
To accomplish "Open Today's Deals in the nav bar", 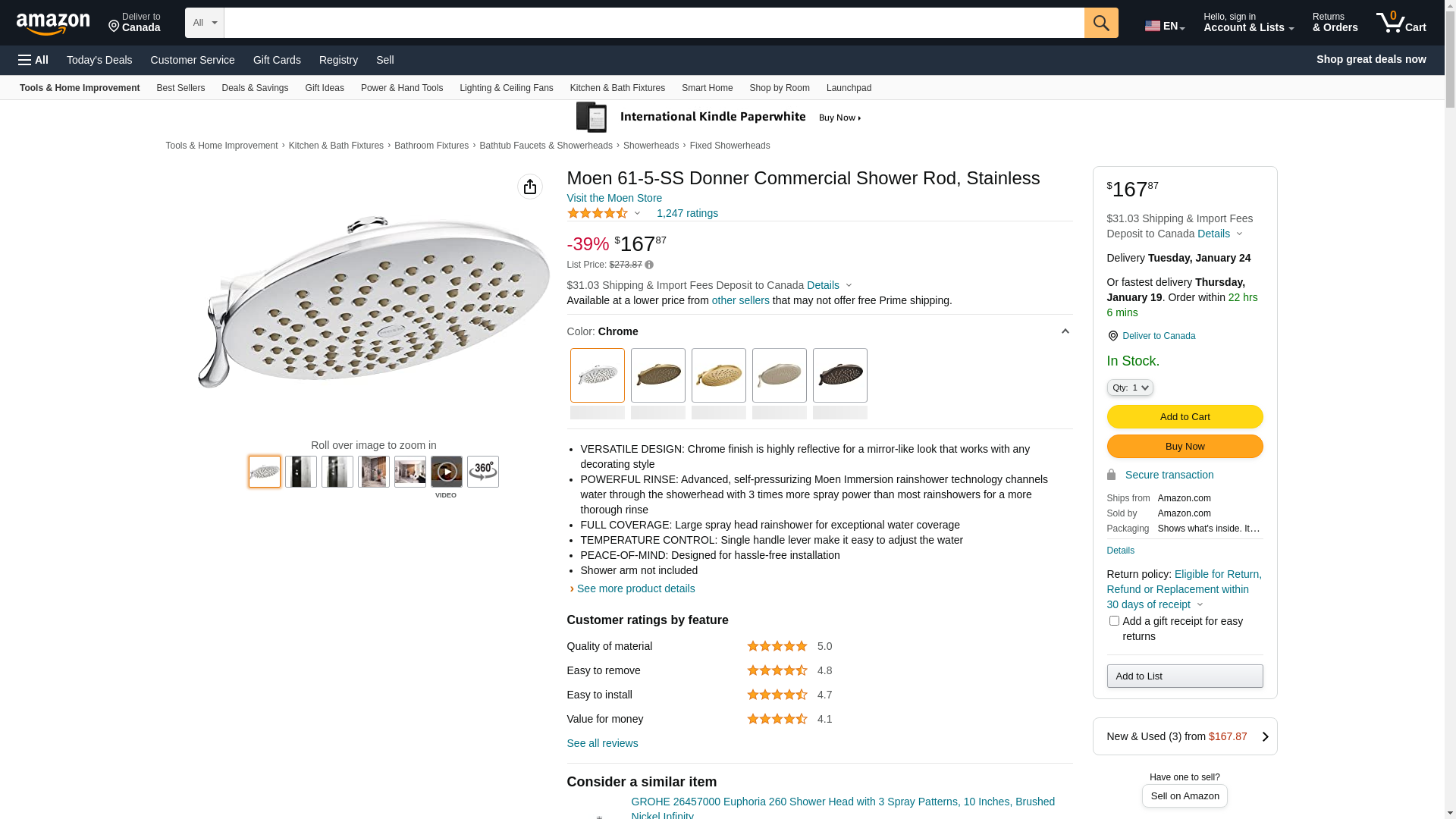I will [99, 60].
